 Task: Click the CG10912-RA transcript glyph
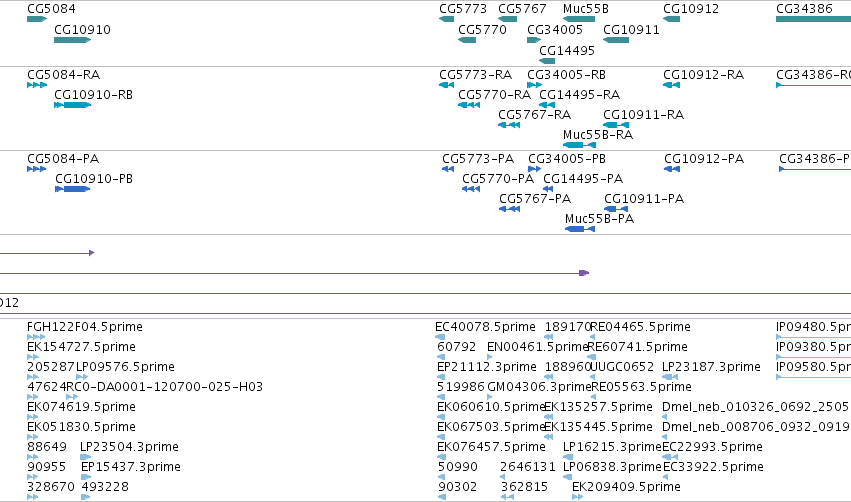pos(671,85)
